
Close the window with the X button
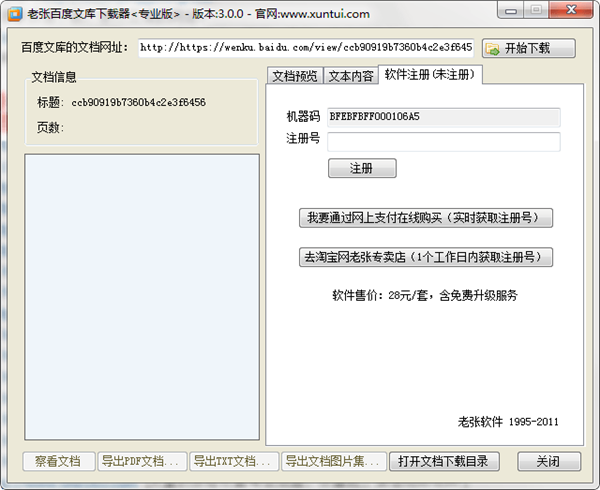(571, 10)
